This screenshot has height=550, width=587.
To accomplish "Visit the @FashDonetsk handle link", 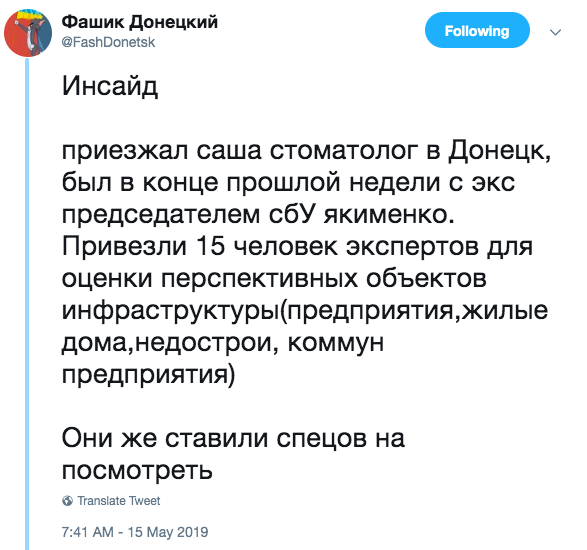I will click(108, 42).
